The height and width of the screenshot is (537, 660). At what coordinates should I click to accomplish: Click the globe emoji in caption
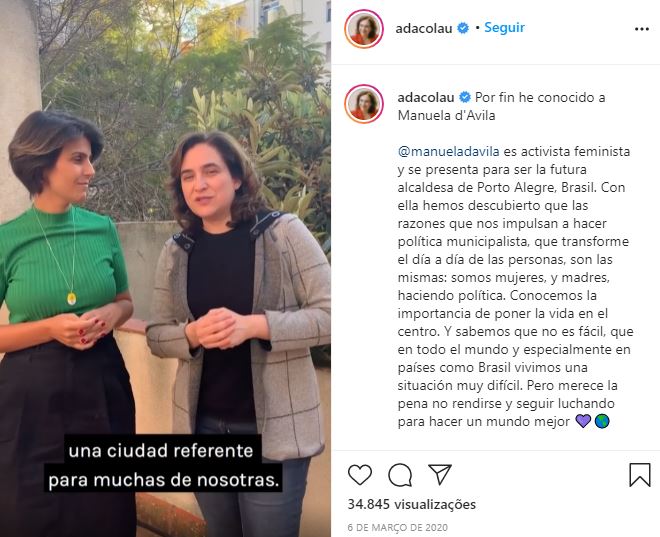602,421
